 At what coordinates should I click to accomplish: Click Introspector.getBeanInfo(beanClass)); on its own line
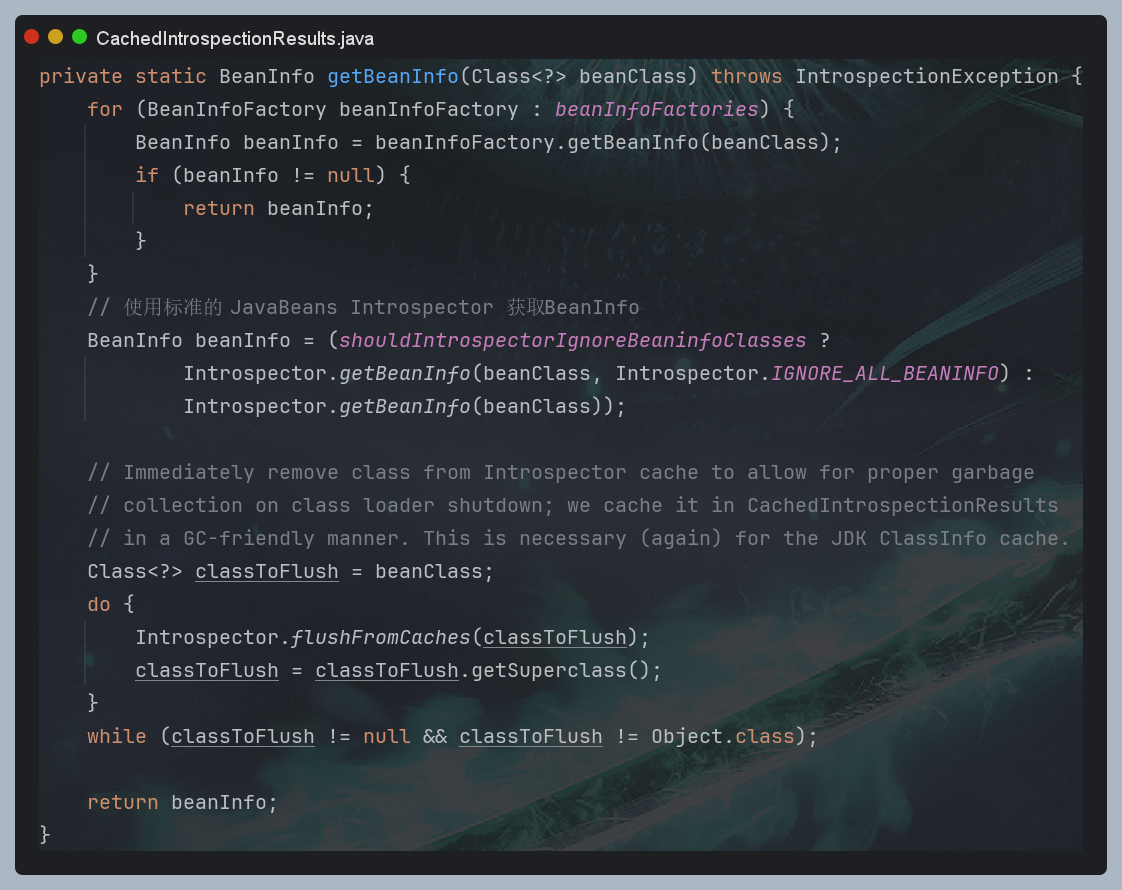(x=404, y=406)
